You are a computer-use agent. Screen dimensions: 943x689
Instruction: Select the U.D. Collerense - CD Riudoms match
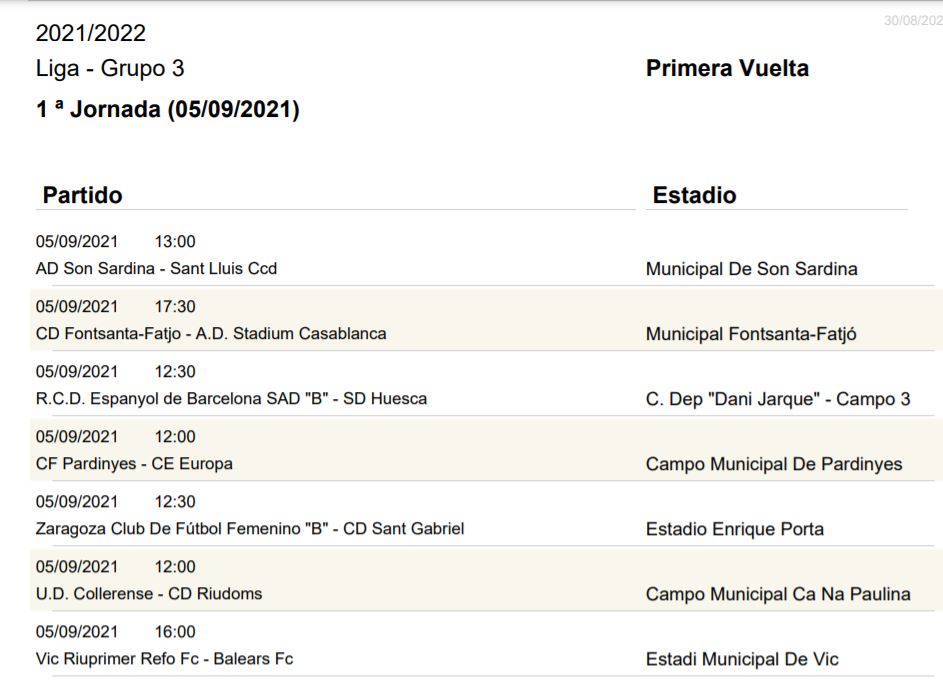click(149, 593)
